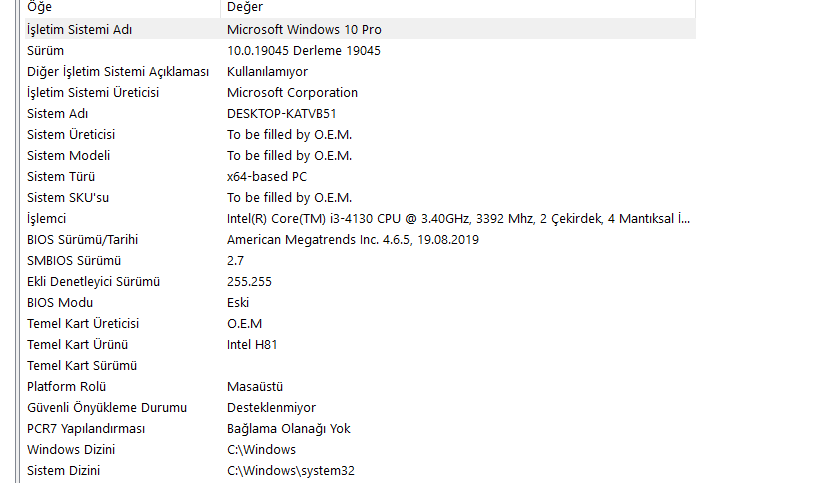Screen dimensions: 831x483
Task: Click the Diğer İşletim Sistemi Açıklaması row
Action: pyautogui.click(x=118, y=71)
